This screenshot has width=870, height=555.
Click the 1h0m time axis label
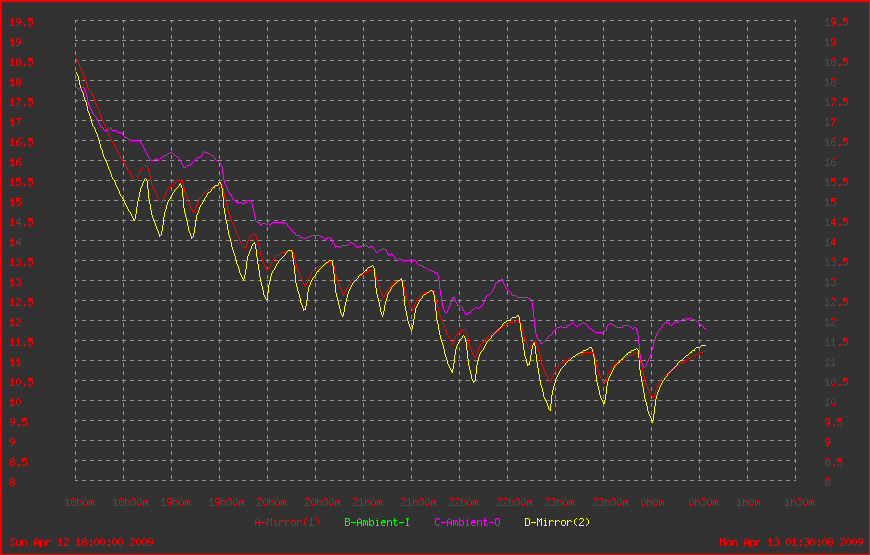(x=748, y=502)
